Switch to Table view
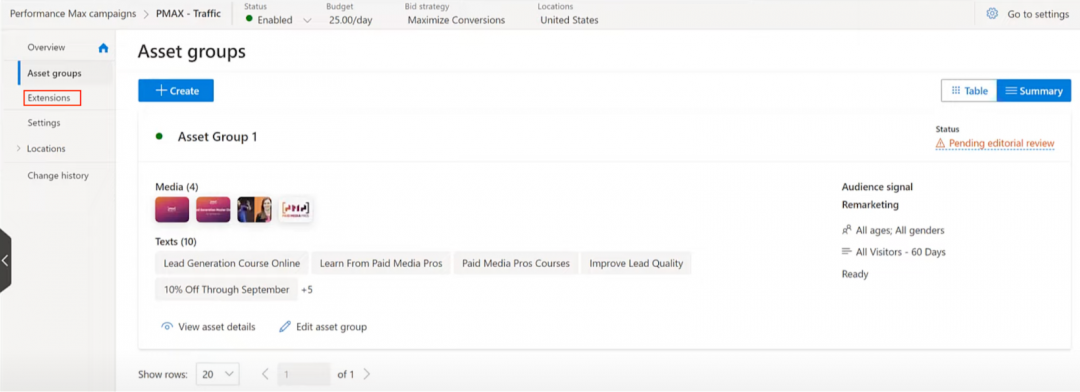The width and height of the screenshot is (1080, 392). 969,90
